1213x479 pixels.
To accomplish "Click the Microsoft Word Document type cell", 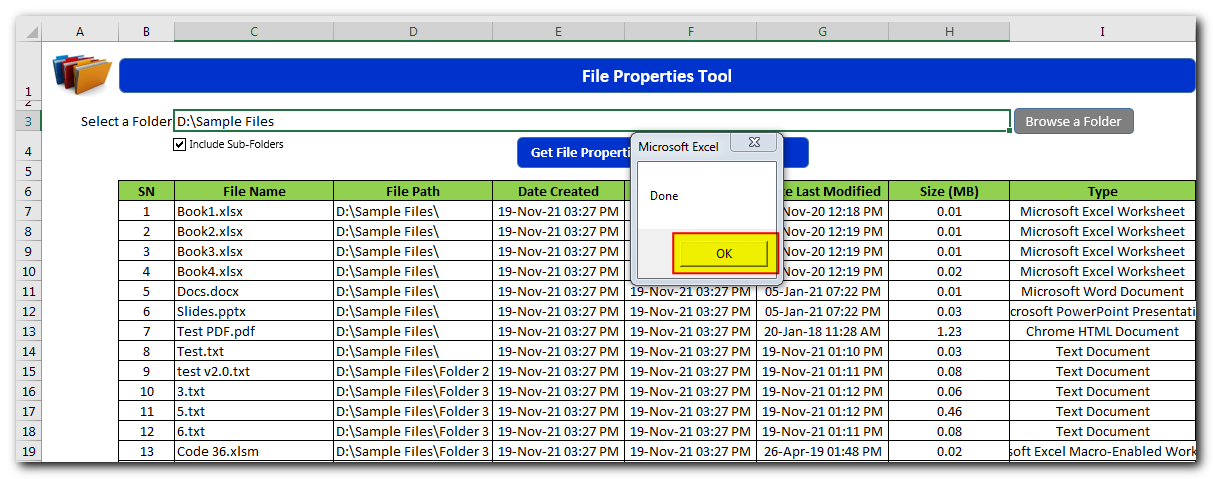I will 1102,291.
